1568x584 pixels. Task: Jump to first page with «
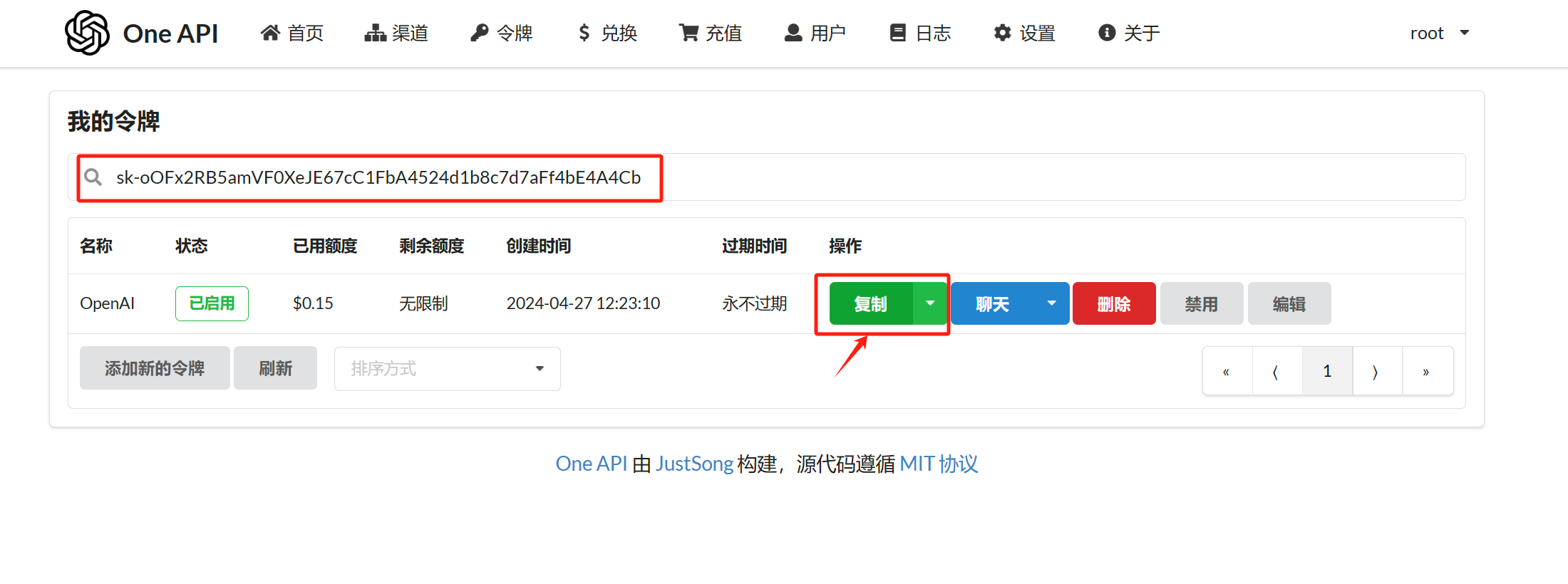pos(1227,371)
